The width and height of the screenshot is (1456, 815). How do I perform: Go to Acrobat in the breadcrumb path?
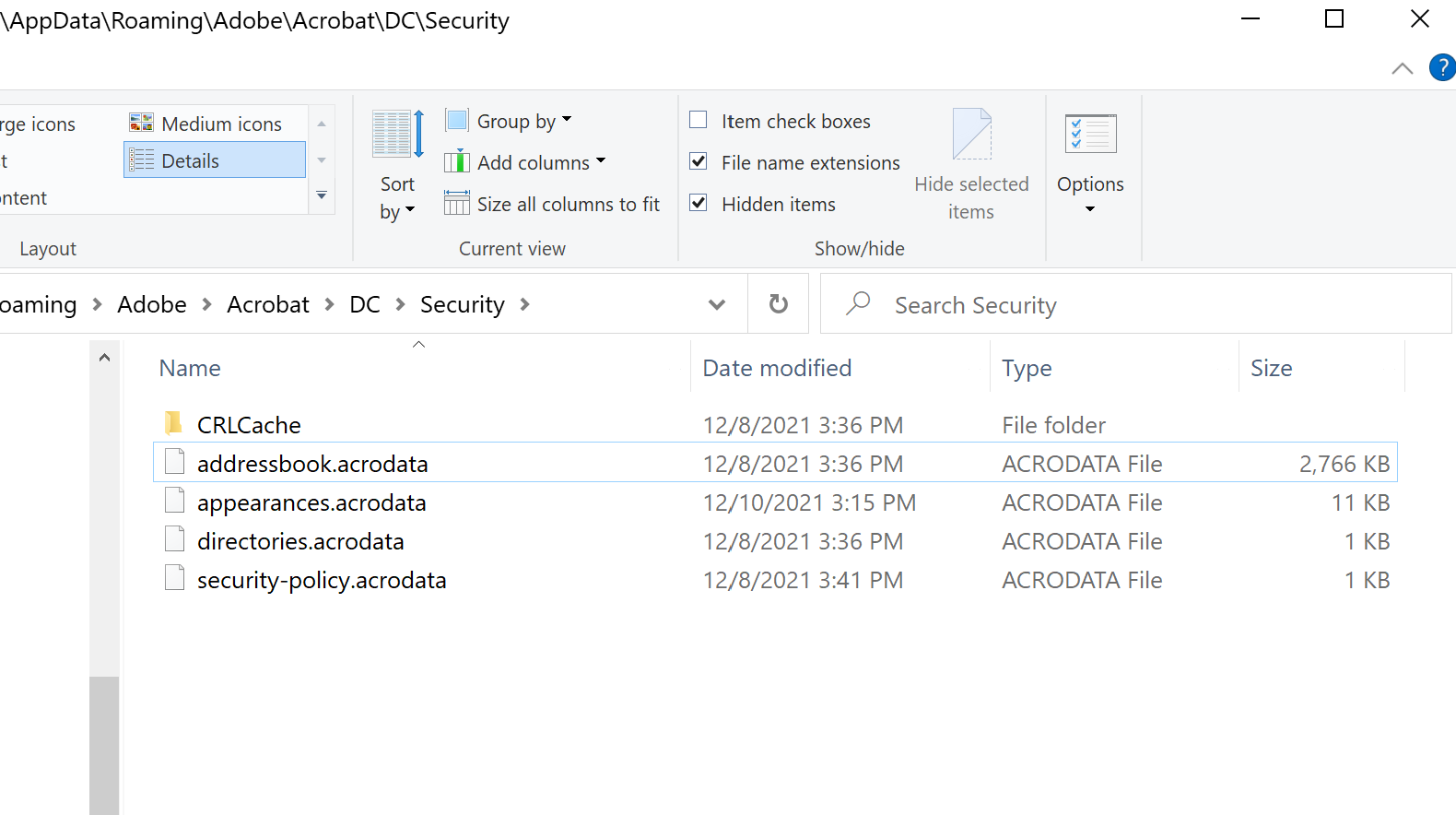tap(268, 304)
